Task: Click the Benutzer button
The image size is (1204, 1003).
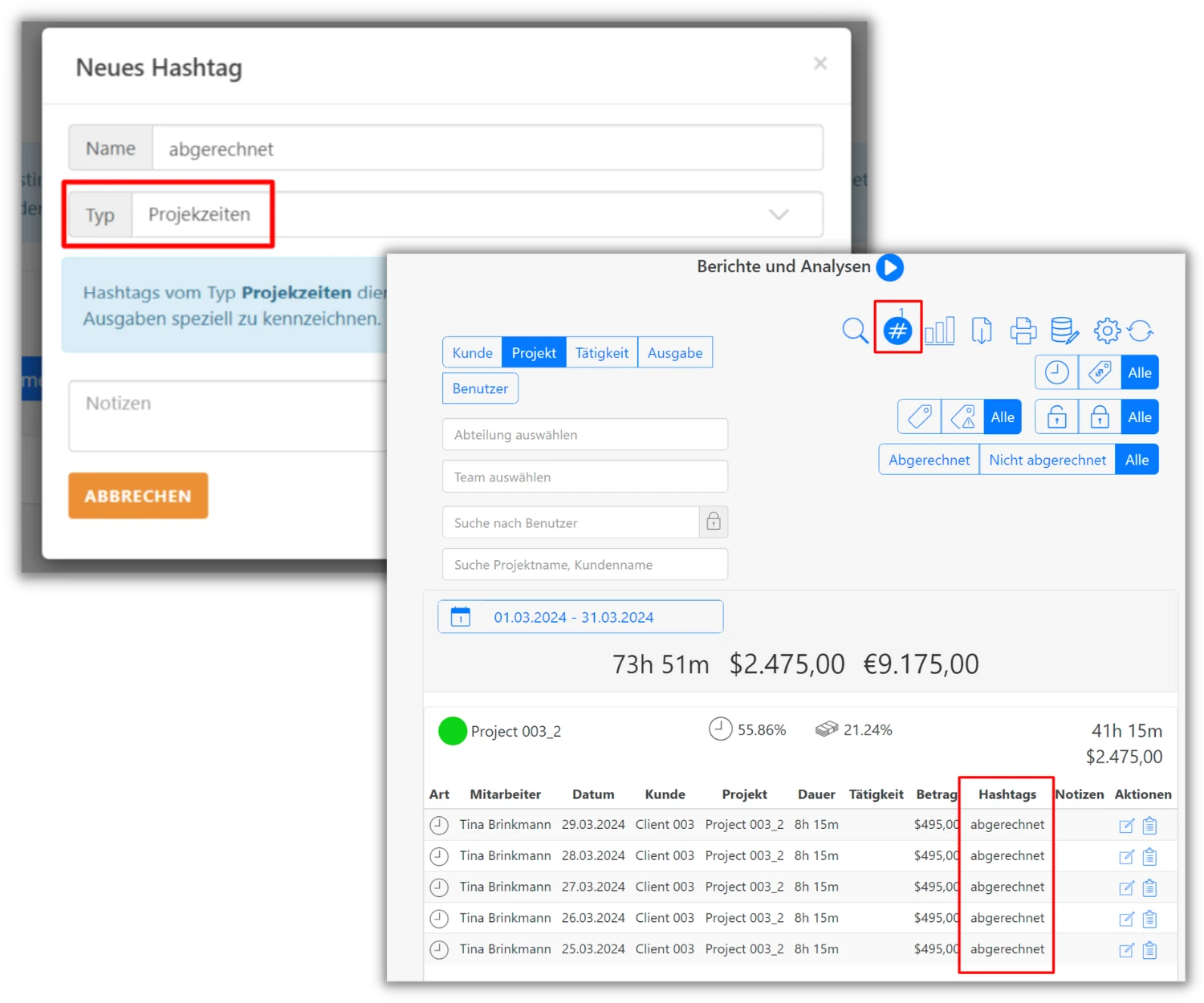Action: coord(480,388)
